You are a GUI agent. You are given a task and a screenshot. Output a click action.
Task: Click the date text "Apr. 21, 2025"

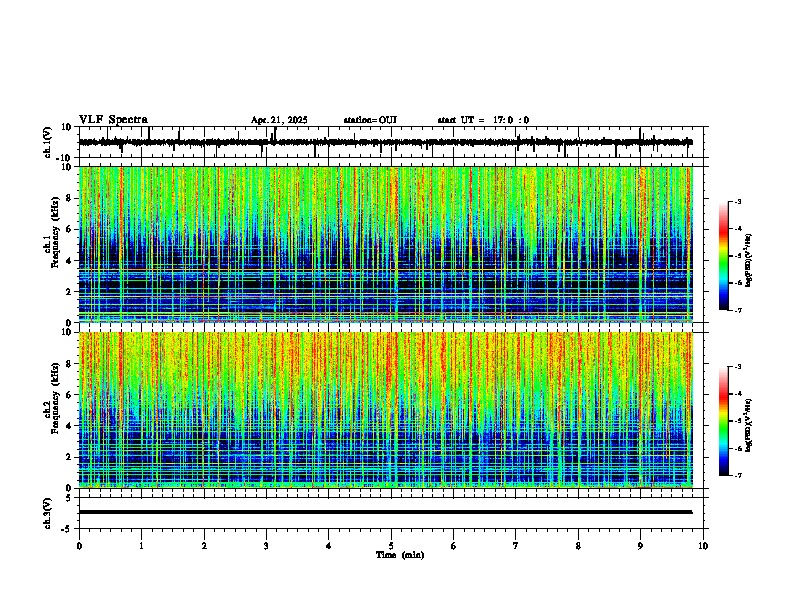[x=279, y=120]
